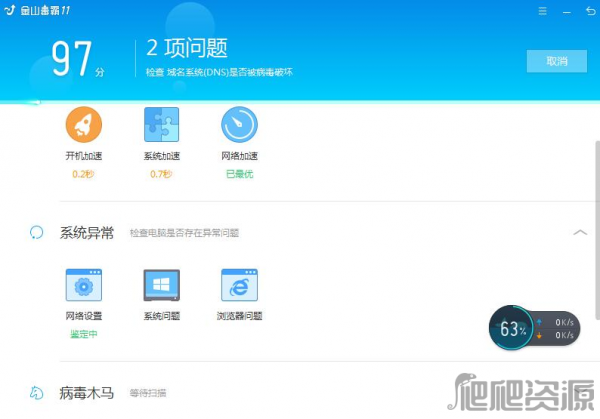This screenshot has width=600, height=419.
Task: Click the scan progress bar
Action: coord(300,102)
